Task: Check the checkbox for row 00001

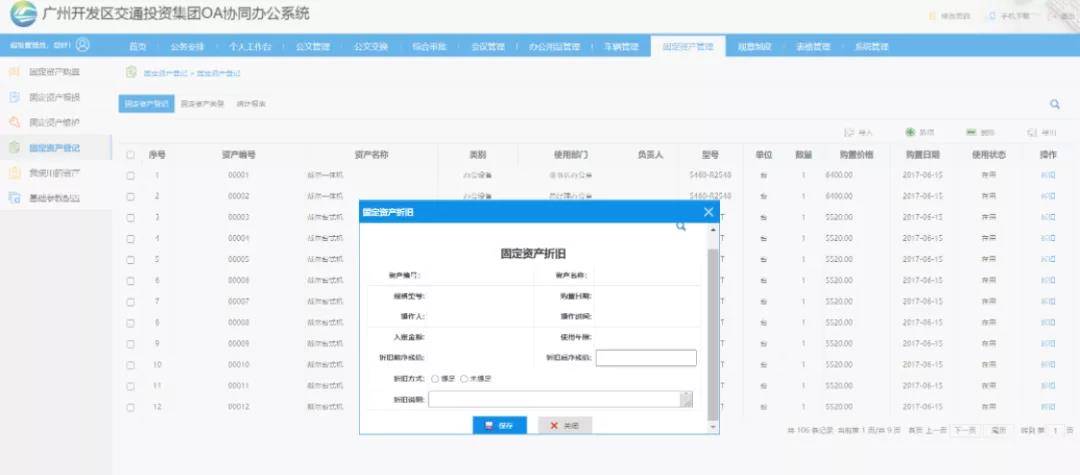Action: click(130, 176)
